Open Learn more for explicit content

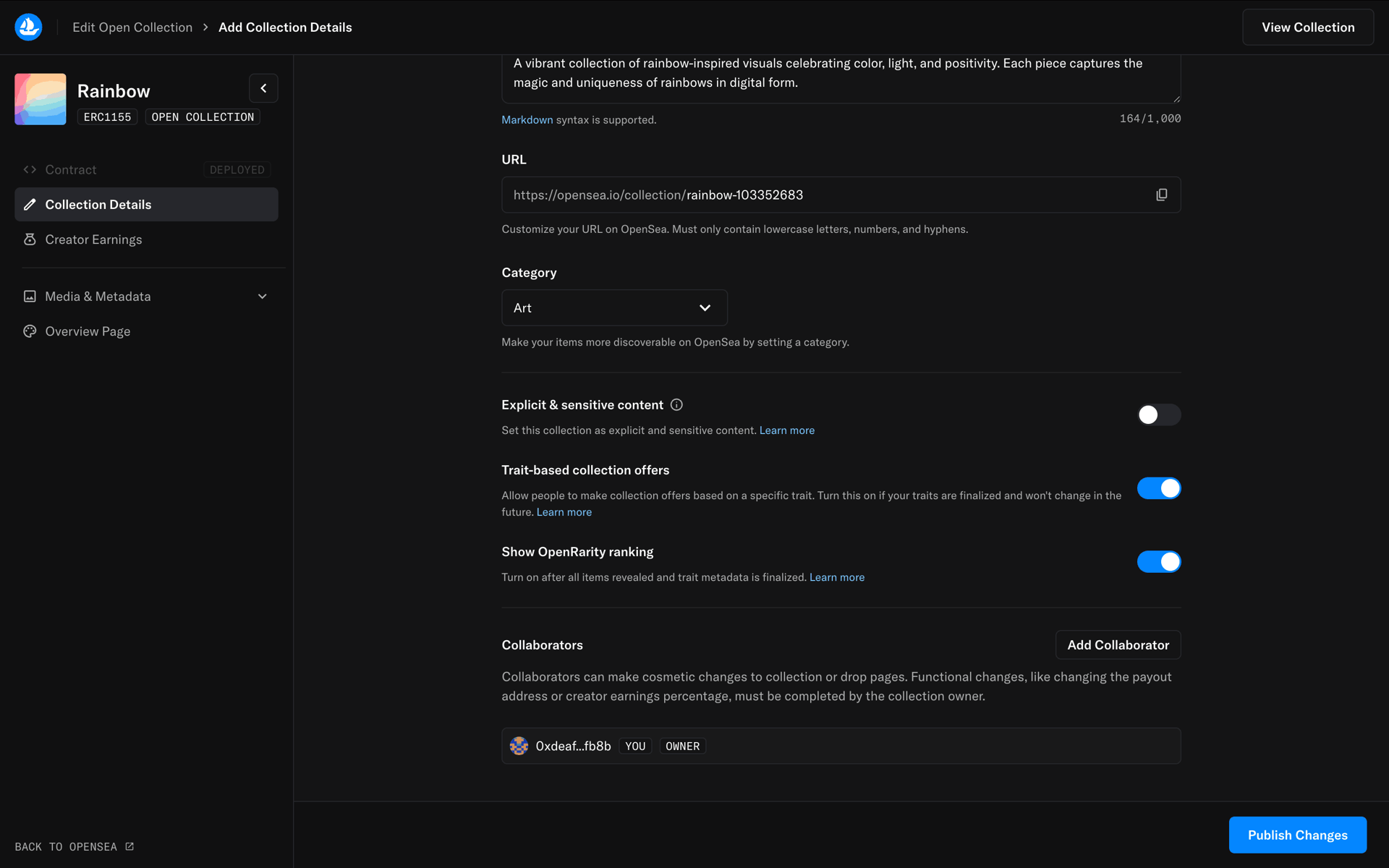click(786, 430)
